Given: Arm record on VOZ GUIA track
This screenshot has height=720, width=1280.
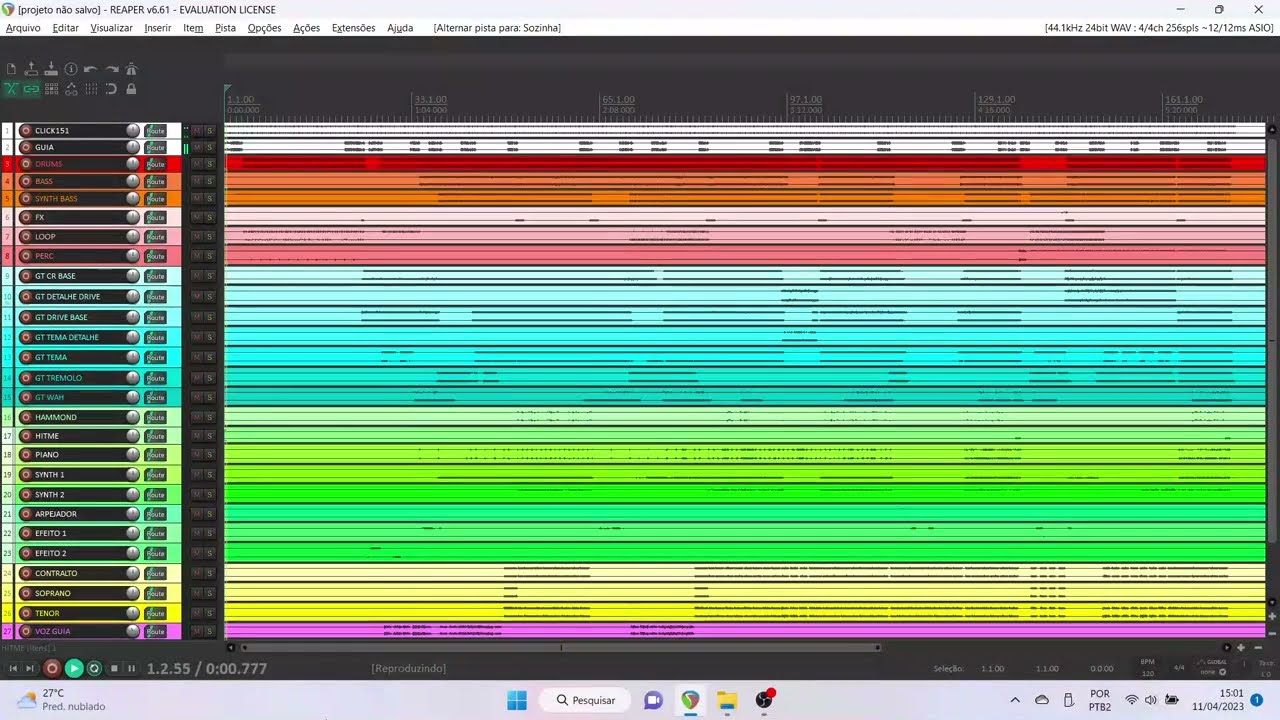Looking at the screenshot, I should pyautogui.click(x=26, y=631).
